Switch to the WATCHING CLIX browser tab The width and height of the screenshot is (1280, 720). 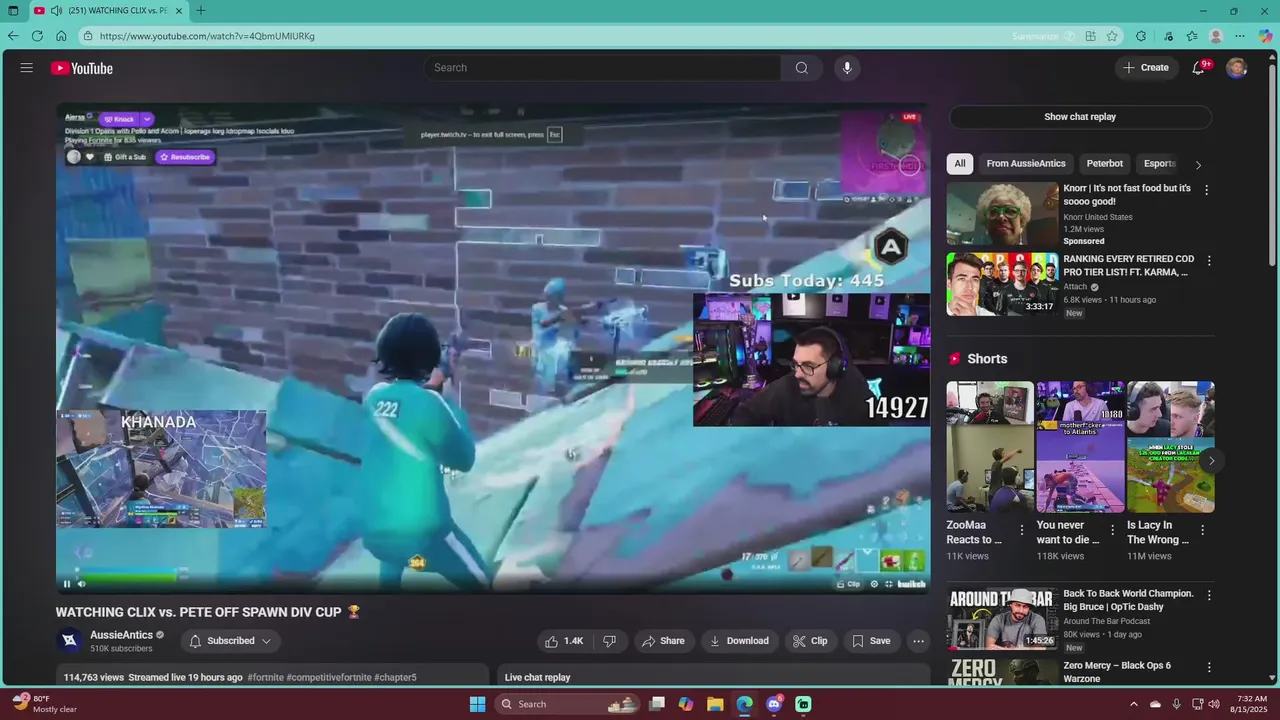point(108,11)
